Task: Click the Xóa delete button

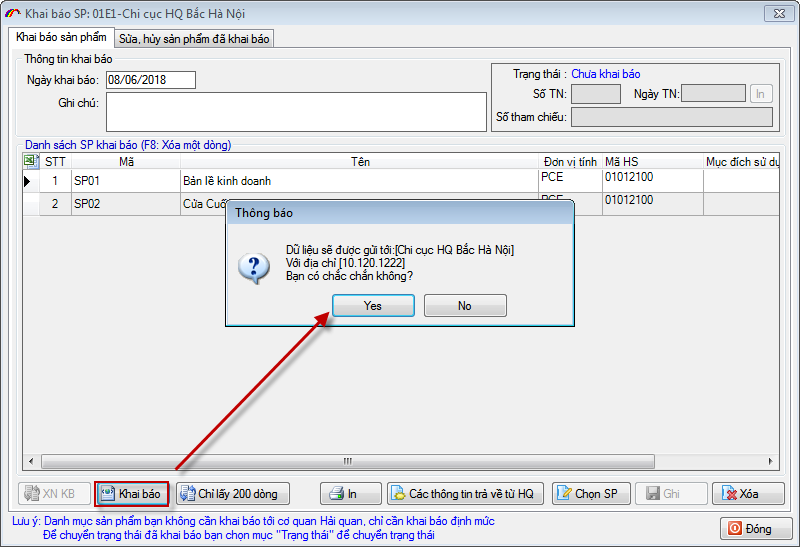Action: (x=747, y=494)
